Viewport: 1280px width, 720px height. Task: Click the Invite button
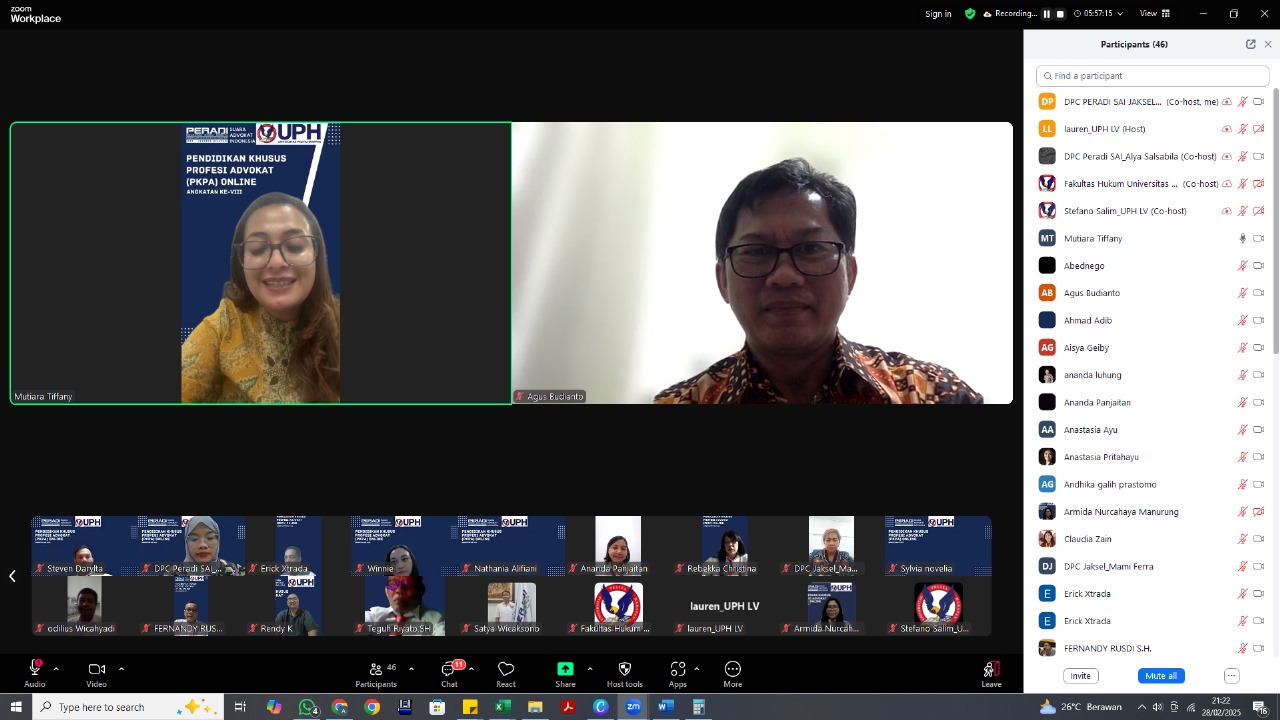1081,676
